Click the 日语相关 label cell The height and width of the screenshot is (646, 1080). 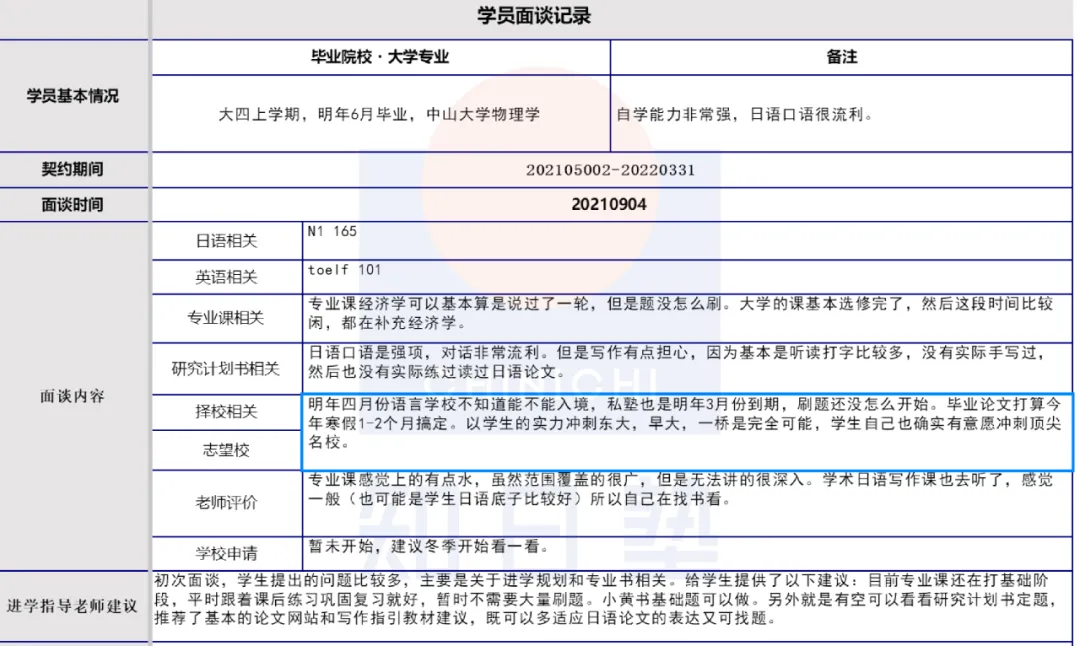[x=227, y=241]
